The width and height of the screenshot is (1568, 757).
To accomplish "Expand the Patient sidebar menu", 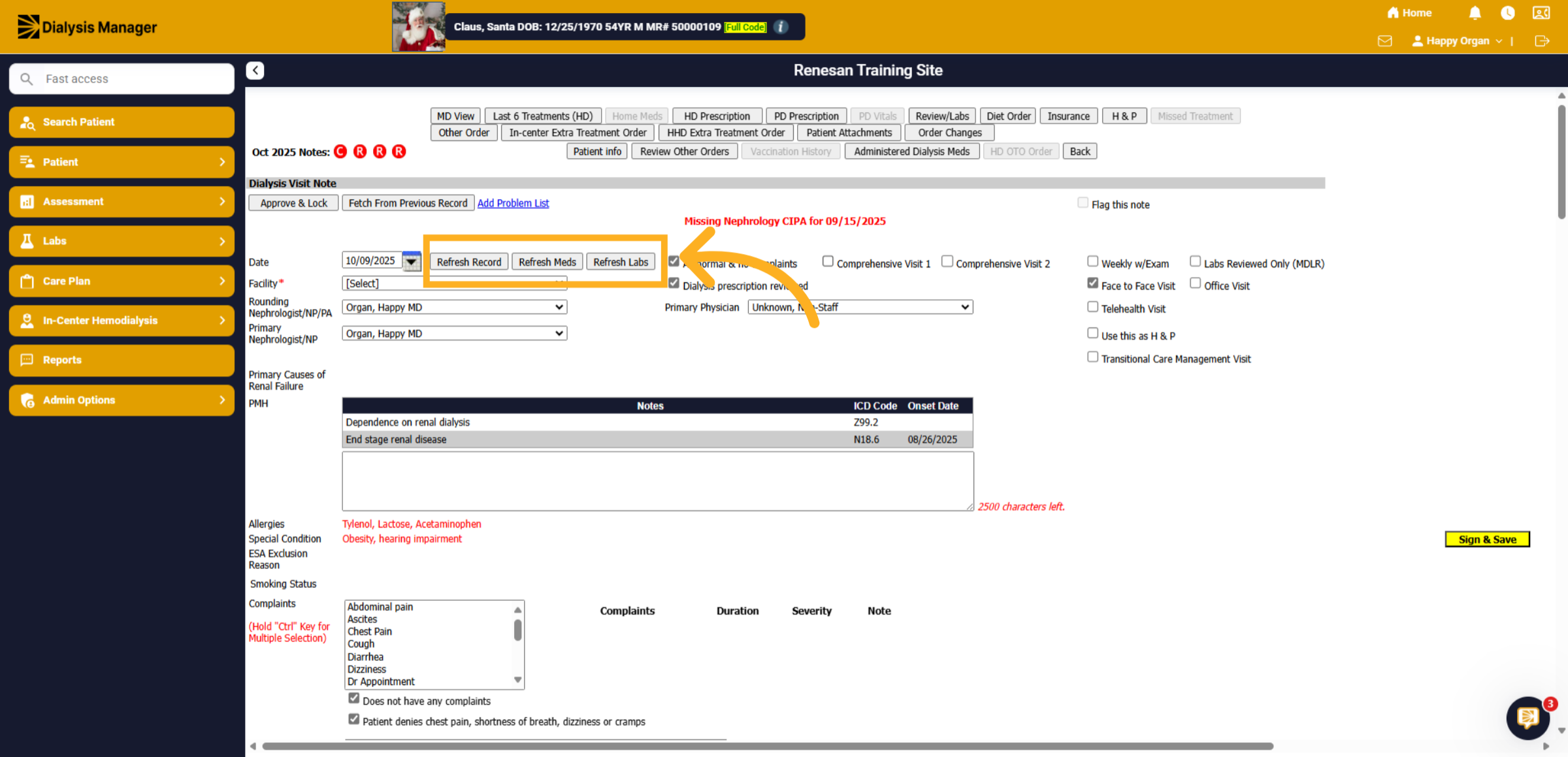I will coord(122,162).
